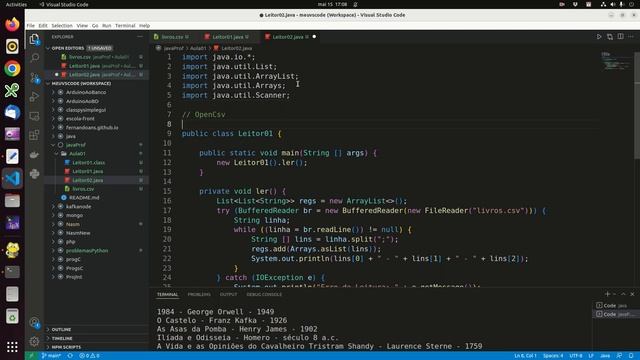Screen dimensions: 640x360
Task: Open the Docker view in activity bar
Action: (x=34, y=154)
